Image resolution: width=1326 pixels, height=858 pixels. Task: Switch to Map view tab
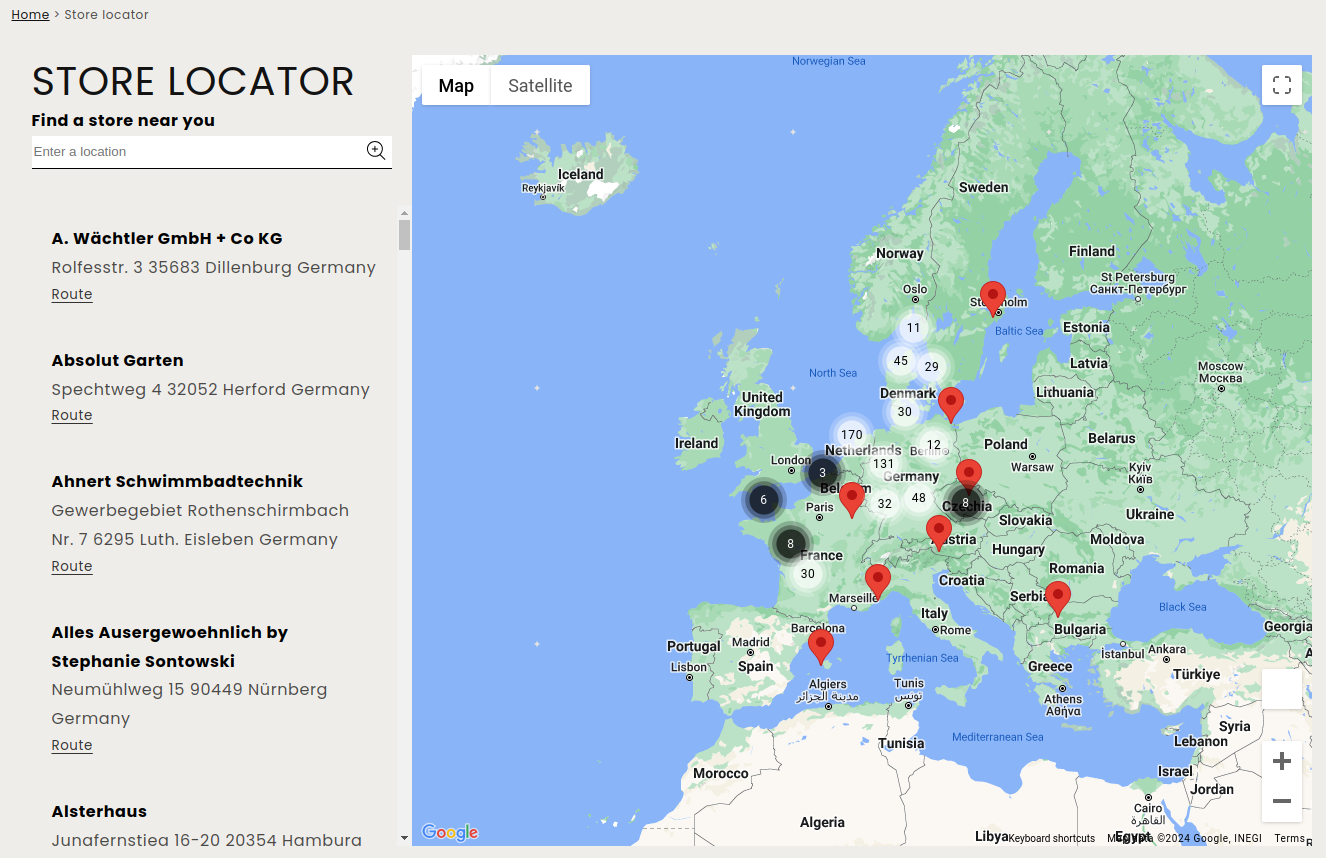[456, 85]
